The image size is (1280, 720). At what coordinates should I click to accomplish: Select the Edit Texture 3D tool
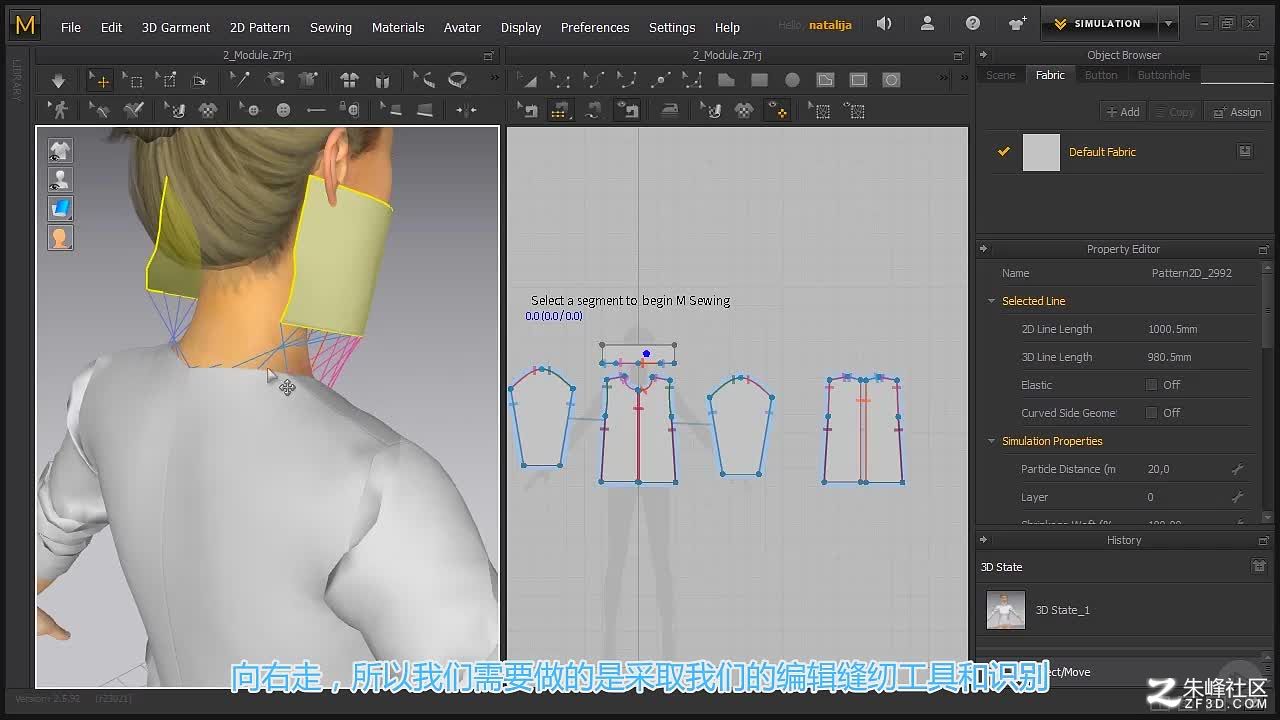coord(177,110)
